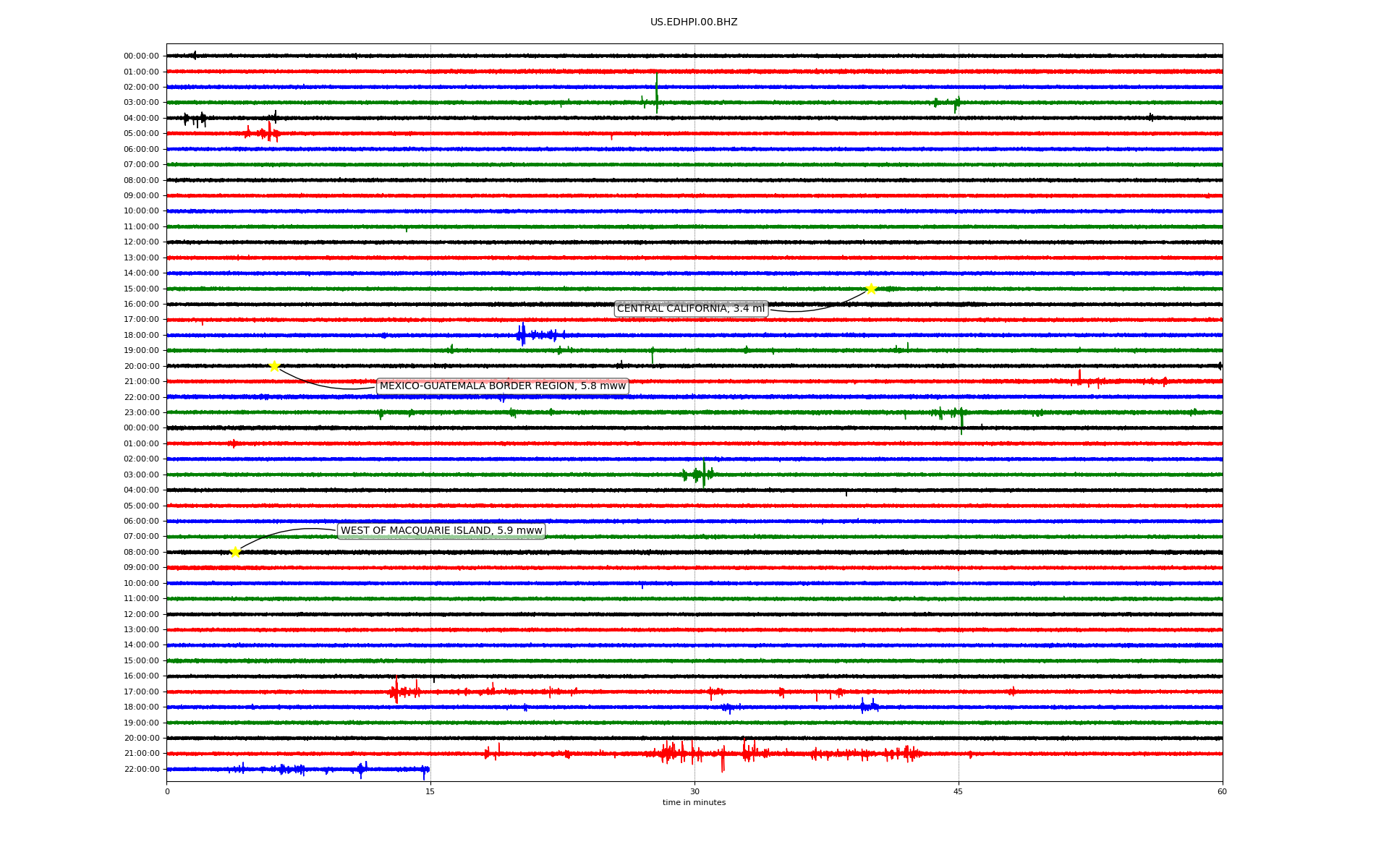Click the 15 tick label on the x-axis
Screen dimensions: 1389x868
tap(430, 791)
